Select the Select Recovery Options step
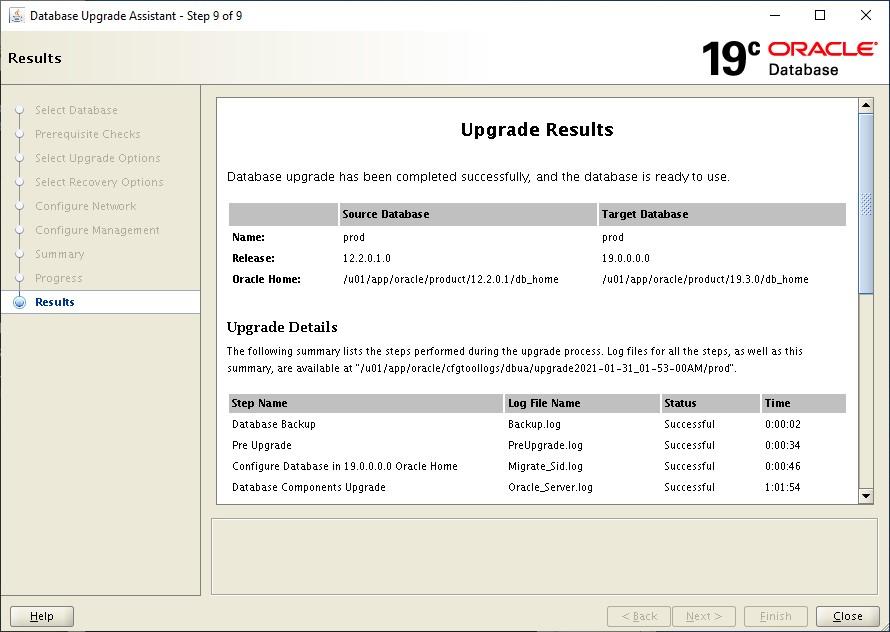Viewport: 890px width, 632px height. point(99,182)
